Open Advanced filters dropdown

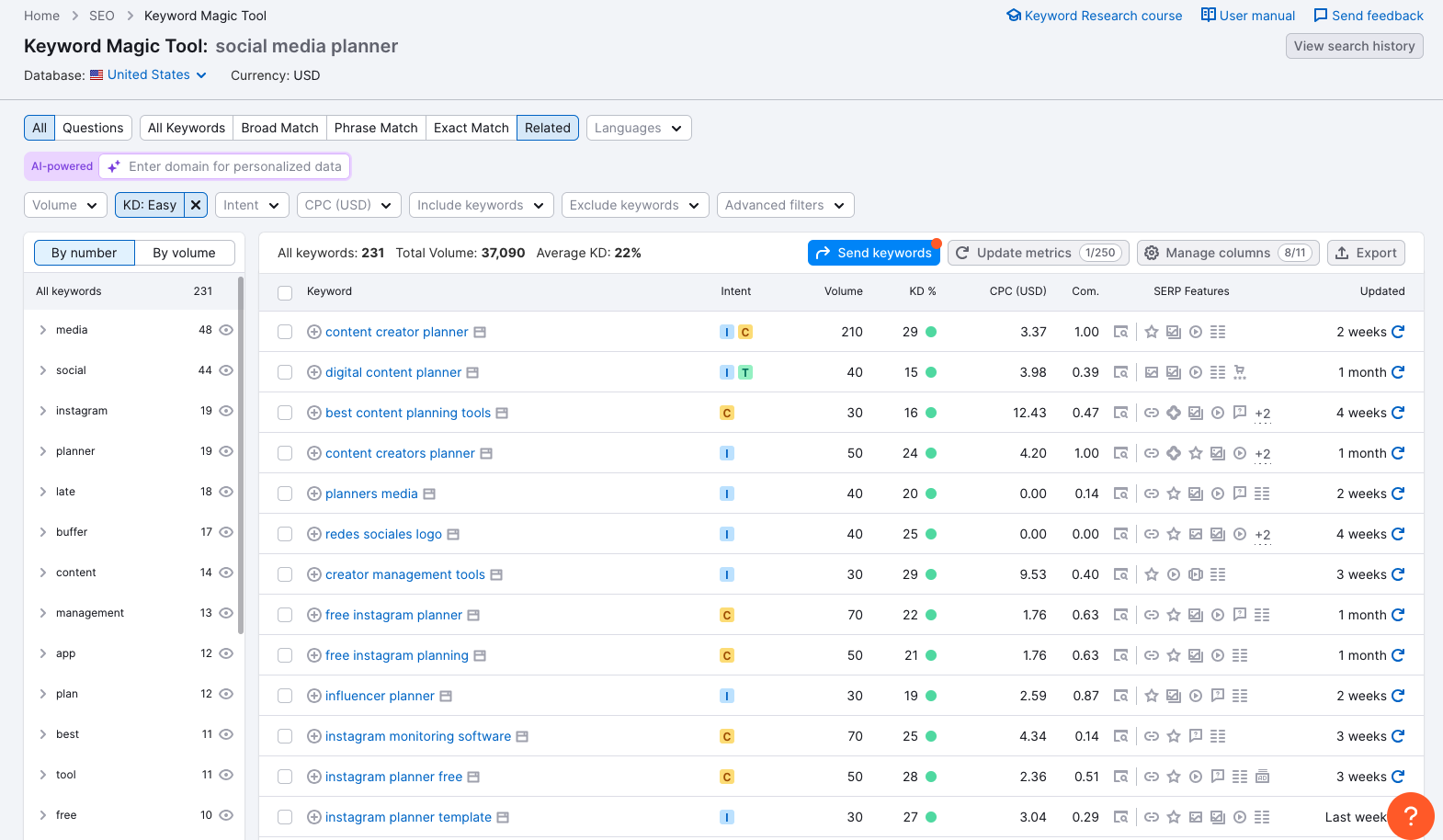click(x=786, y=205)
